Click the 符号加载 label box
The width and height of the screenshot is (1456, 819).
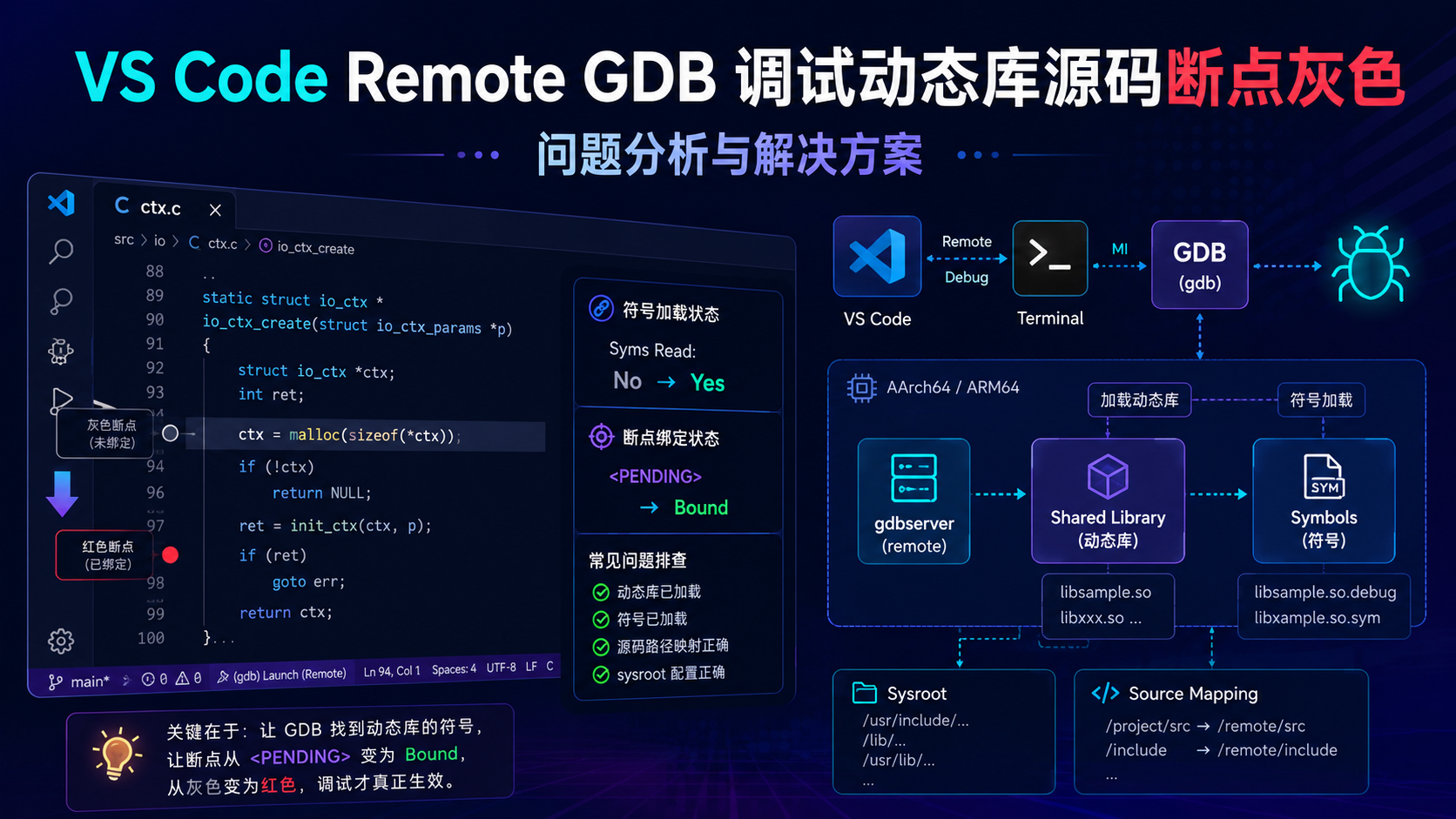click(1321, 400)
